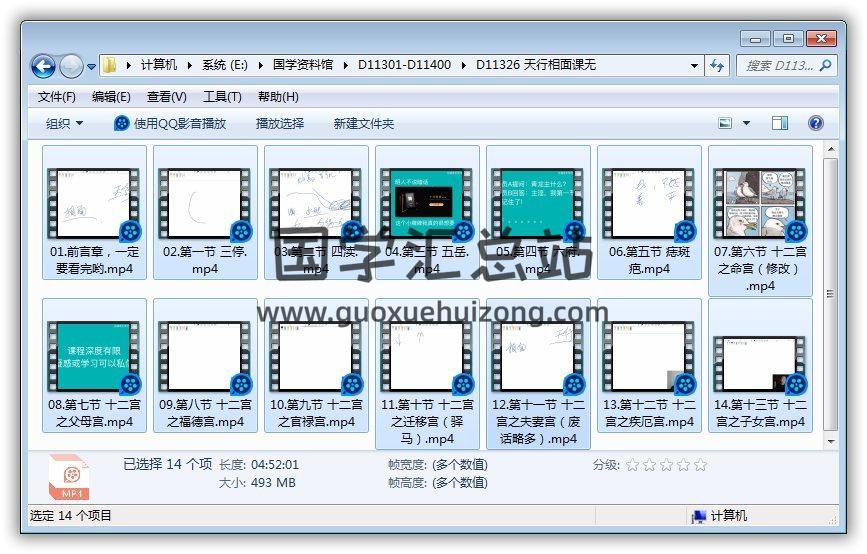
Task: Select 系统 (E:) in the address breadcrumb
Action: [x=224, y=65]
